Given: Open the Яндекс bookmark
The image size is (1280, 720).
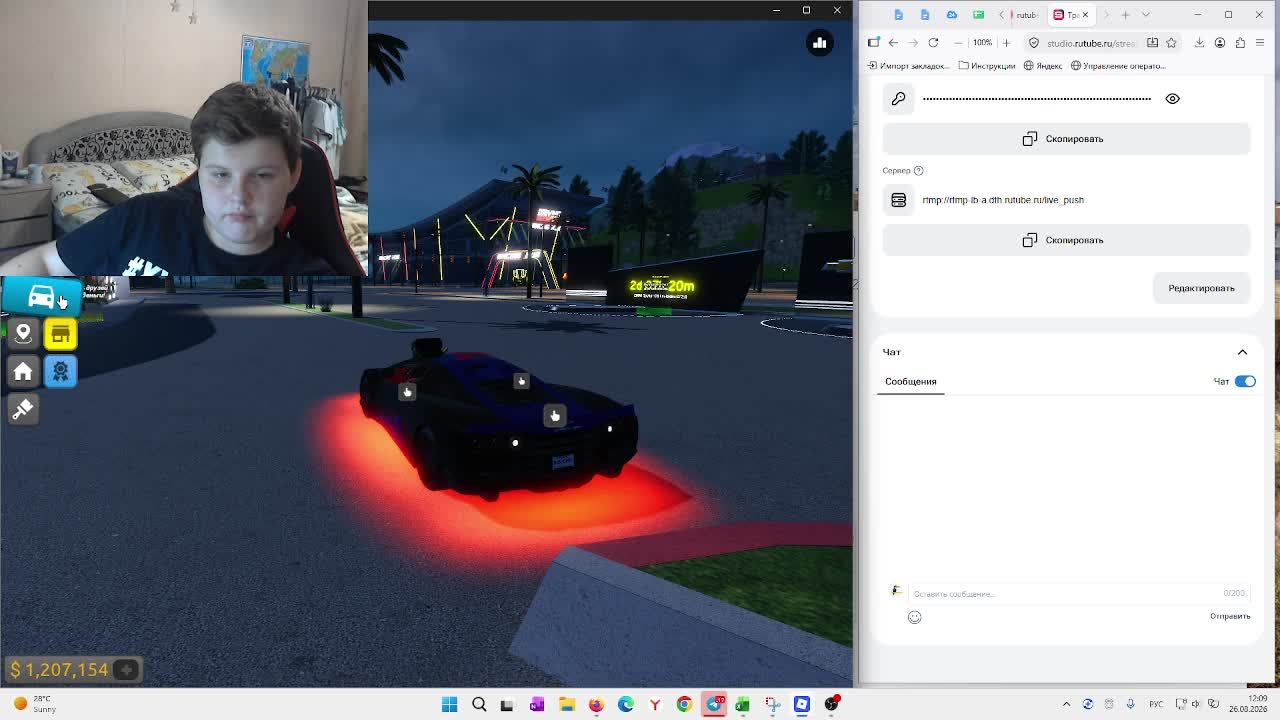Looking at the screenshot, I should pos(1043,66).
